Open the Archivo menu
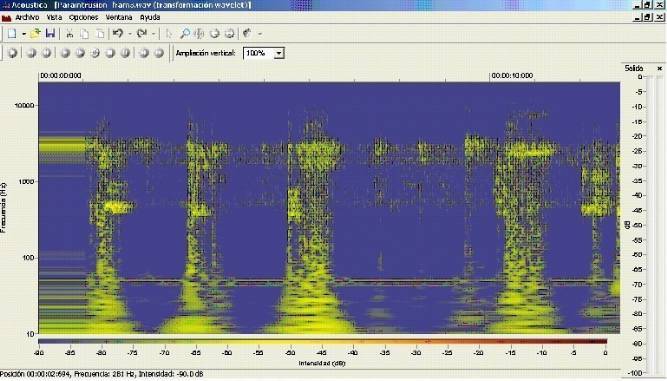 coord(27,17)
